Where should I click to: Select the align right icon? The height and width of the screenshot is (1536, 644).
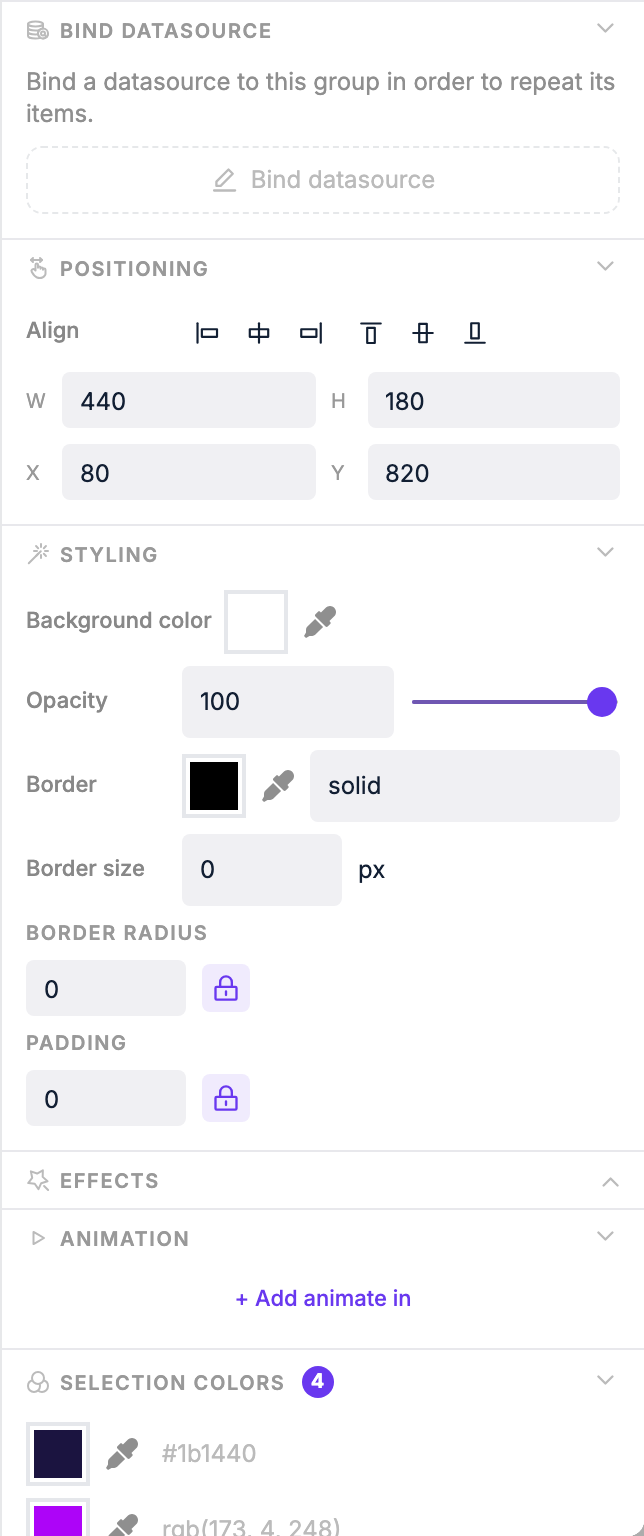311,332
